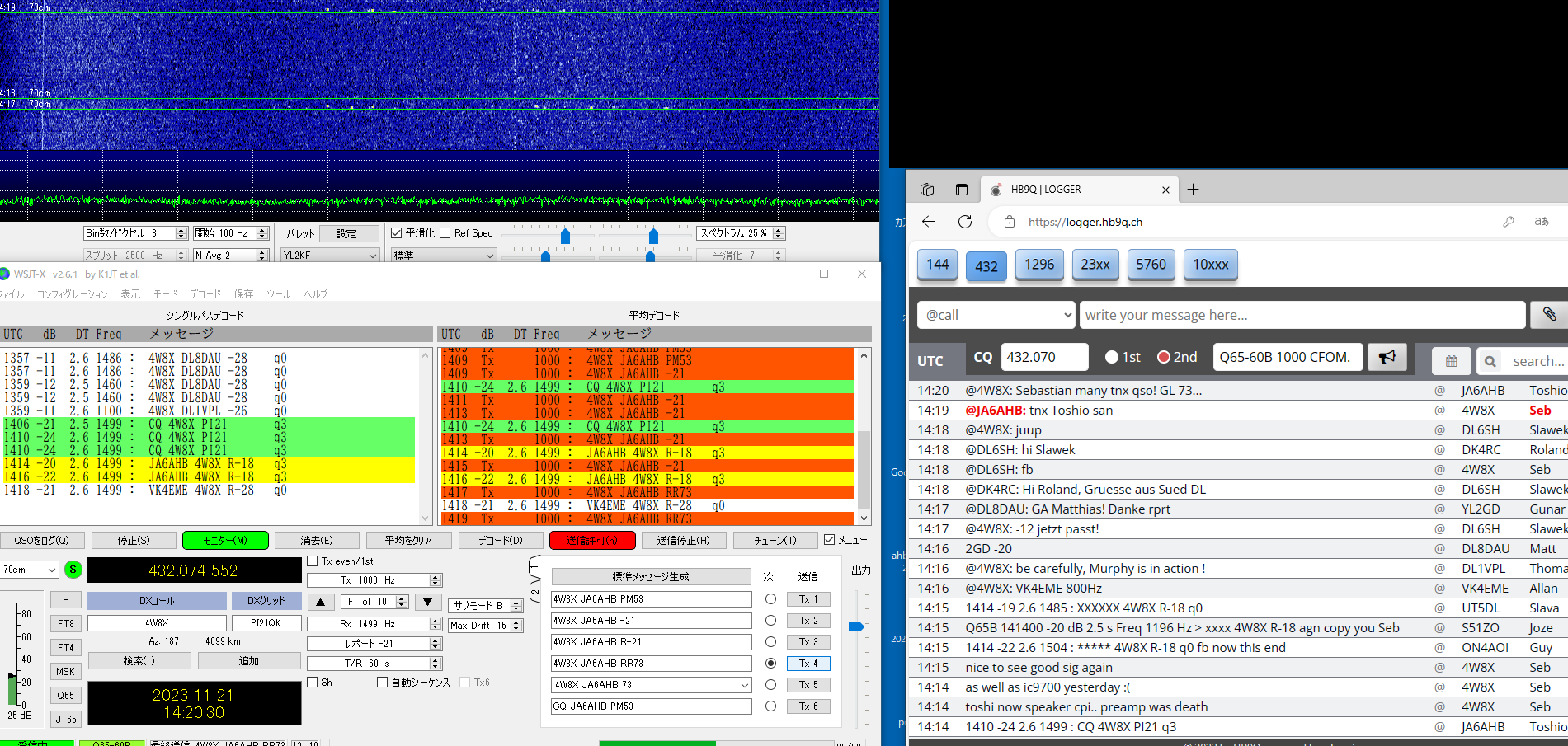Click the megaphone CQ announce icon
The image size is (1568, 746).
pyautogui.click(x=1387, y=357)
